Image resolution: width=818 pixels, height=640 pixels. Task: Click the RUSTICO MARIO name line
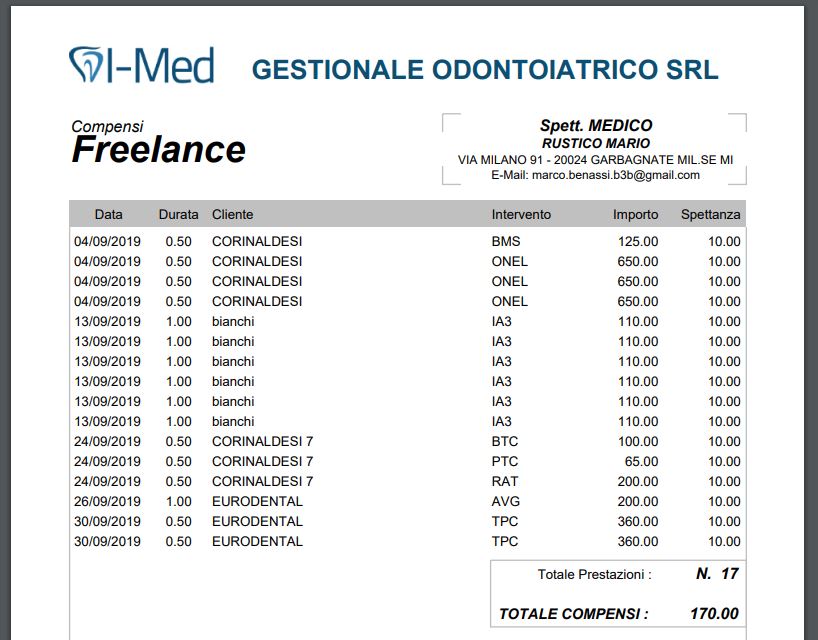(x=595, y=141)
